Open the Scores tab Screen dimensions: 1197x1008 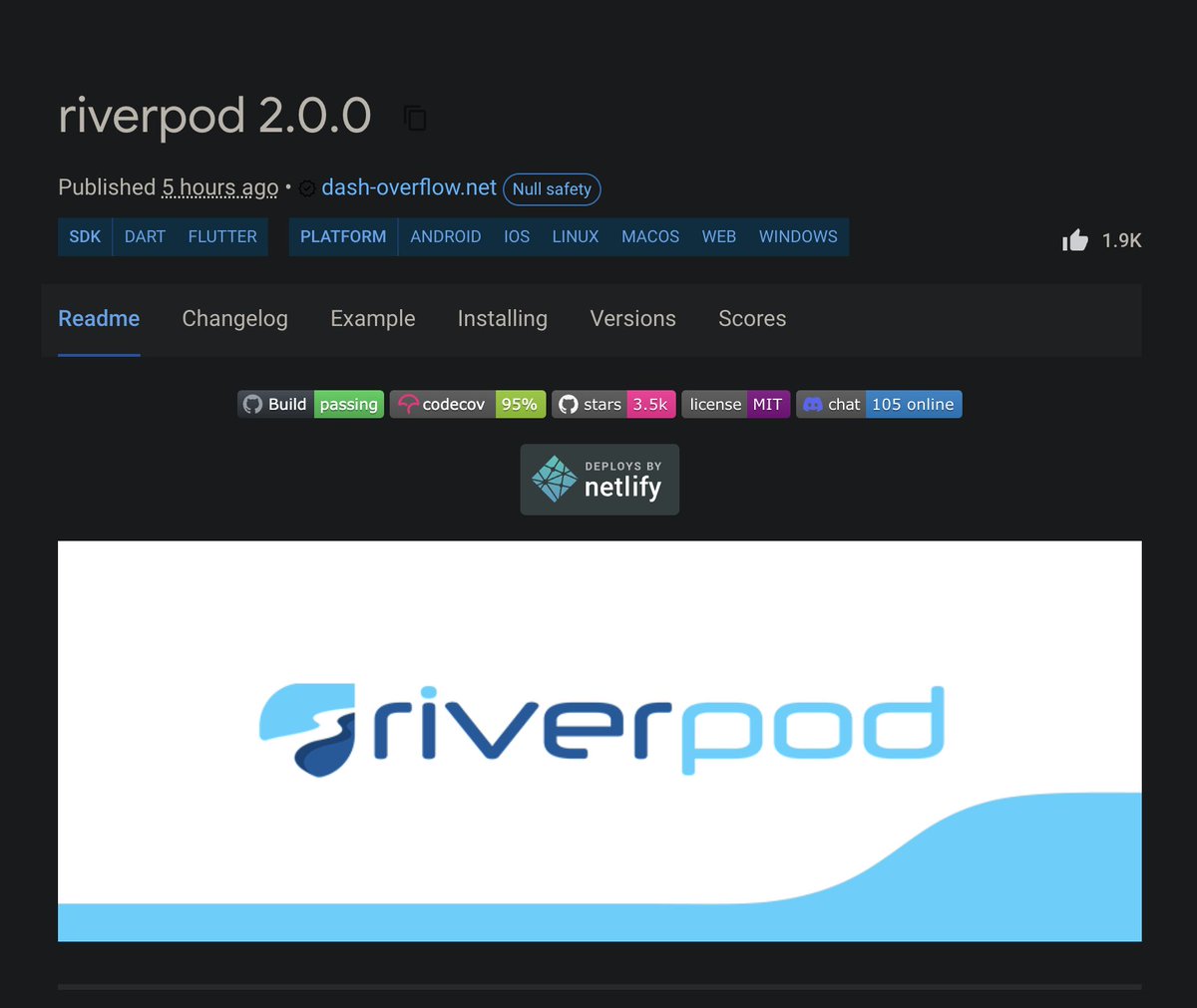752,319
